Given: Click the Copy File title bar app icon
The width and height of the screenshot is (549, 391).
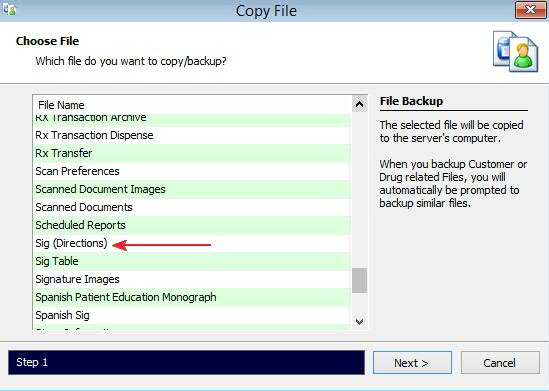Looking at the screenshot, I should coord(9,9).
